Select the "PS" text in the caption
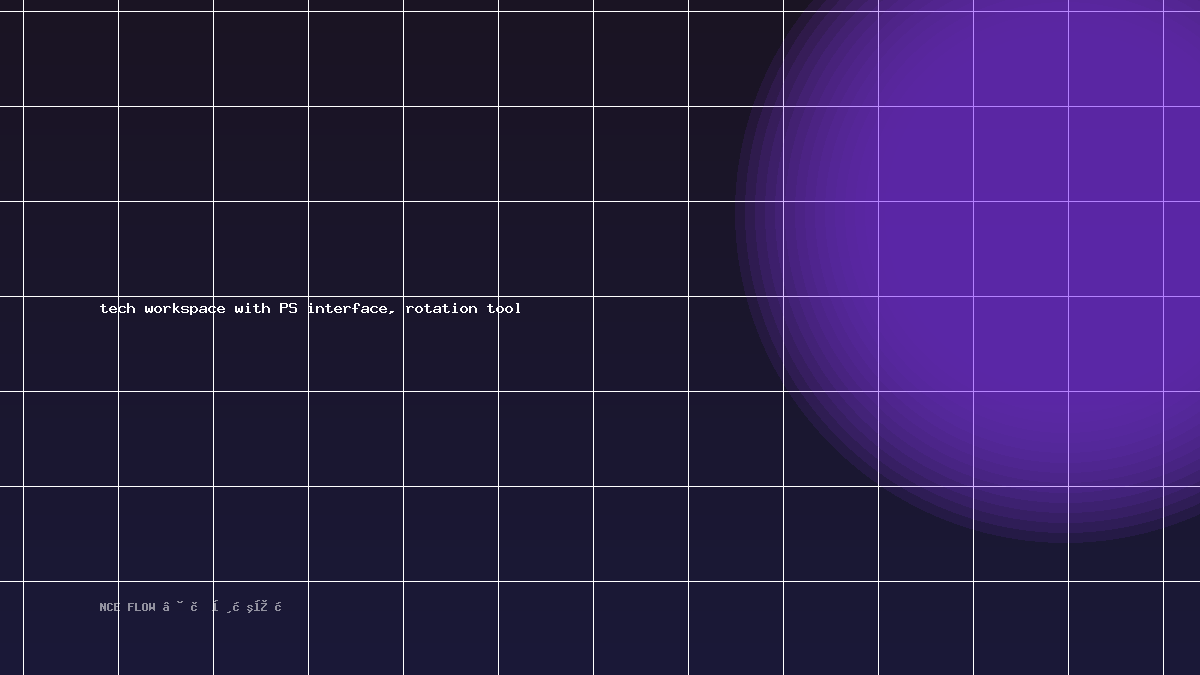Viewport: 1200px width, 675px height. click(288, 308)
